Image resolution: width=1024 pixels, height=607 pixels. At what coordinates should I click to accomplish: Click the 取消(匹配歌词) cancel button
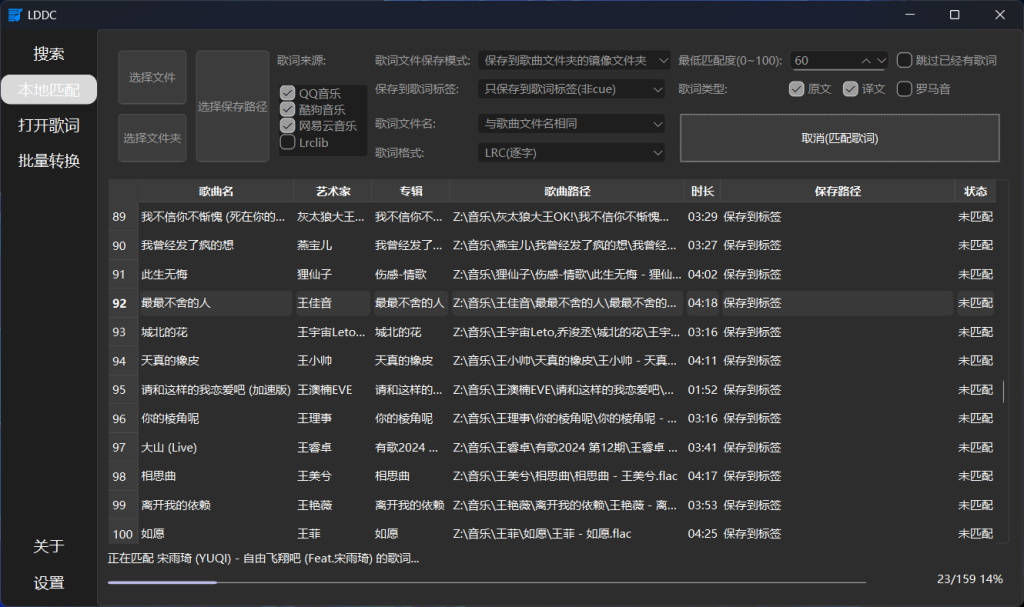(839, 137)
